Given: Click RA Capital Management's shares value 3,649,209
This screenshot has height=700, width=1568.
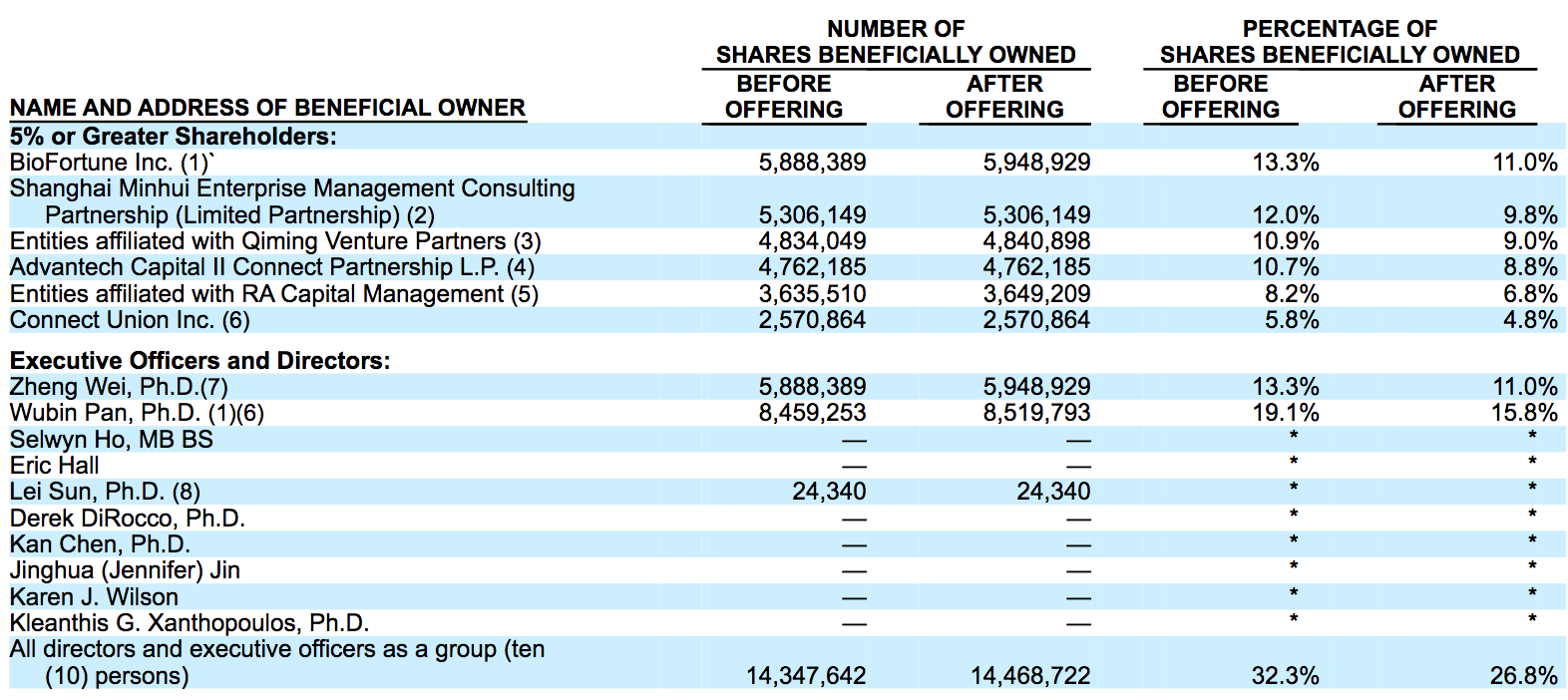Looking at the screenshot, I should [x=1036, y=294].
